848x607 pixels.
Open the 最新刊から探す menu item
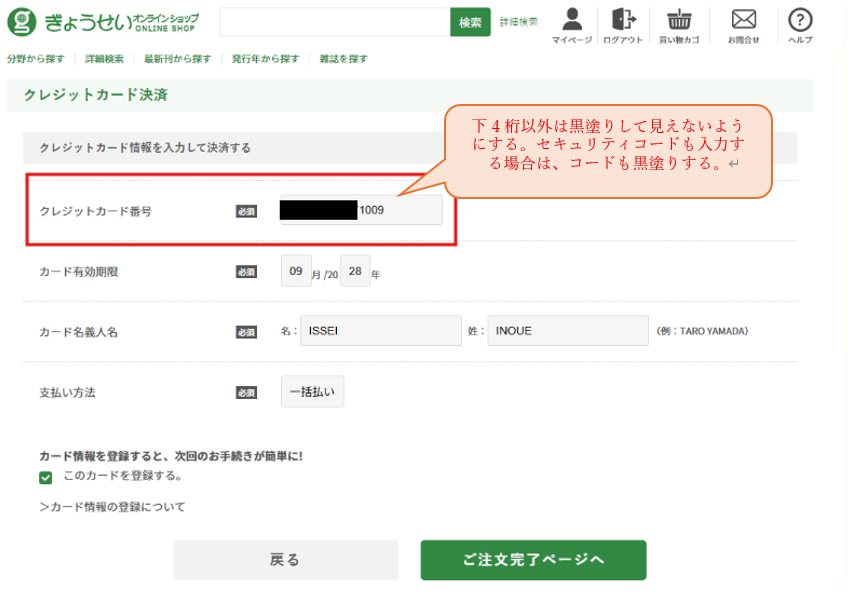[x=177, y=59]
